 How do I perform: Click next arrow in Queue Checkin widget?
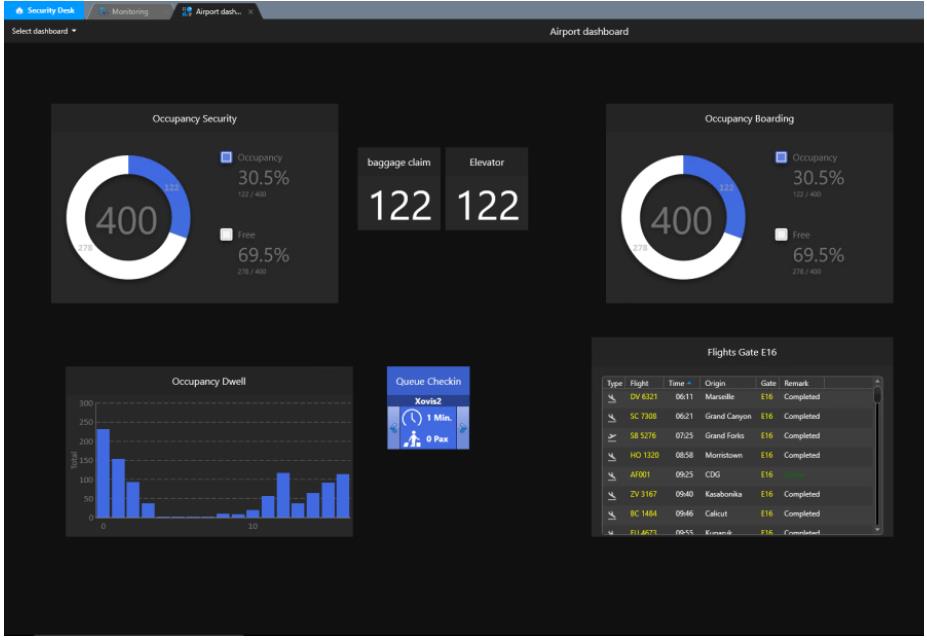(x=463, y=428)
